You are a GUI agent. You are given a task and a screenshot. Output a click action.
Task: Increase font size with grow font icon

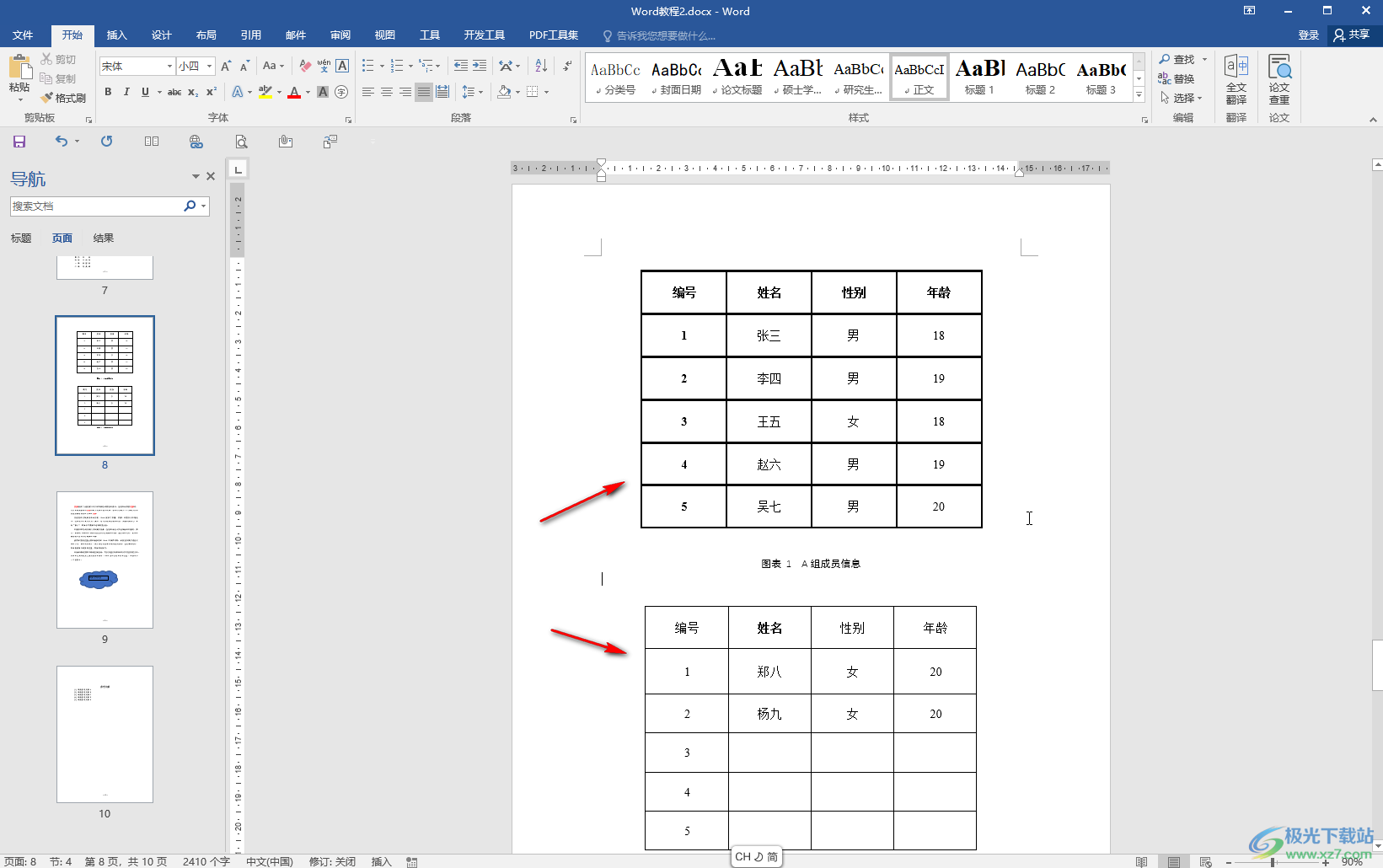pyautogui.click(x=226, y=66)
